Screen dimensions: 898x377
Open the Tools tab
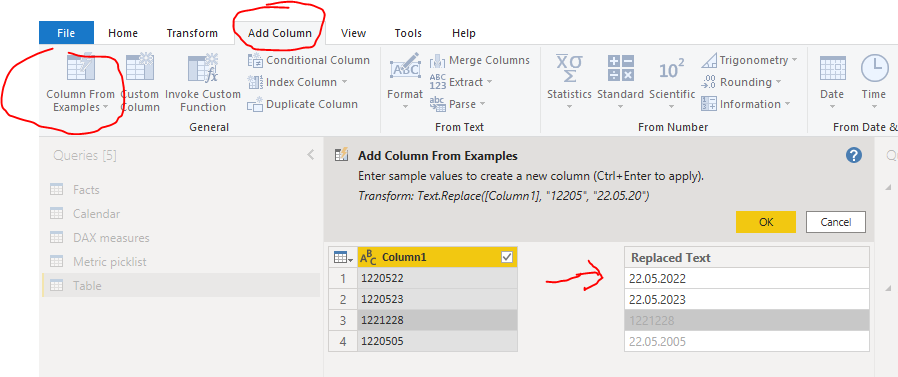(408, 33)
